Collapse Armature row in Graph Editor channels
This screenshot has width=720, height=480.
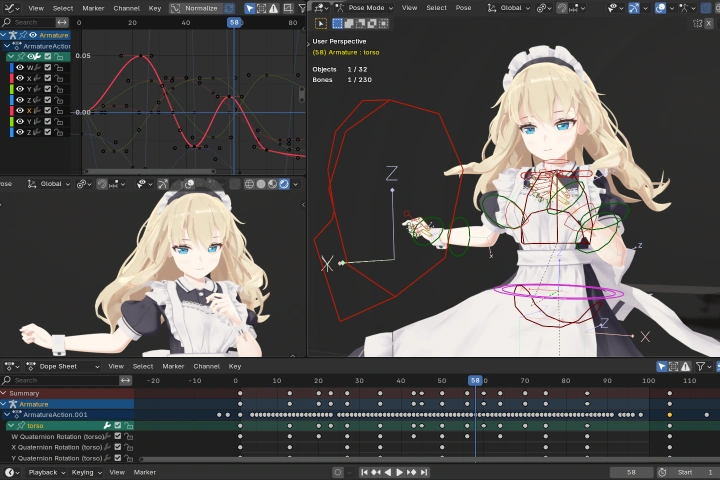pyautogui.click(x=4, y=35)
